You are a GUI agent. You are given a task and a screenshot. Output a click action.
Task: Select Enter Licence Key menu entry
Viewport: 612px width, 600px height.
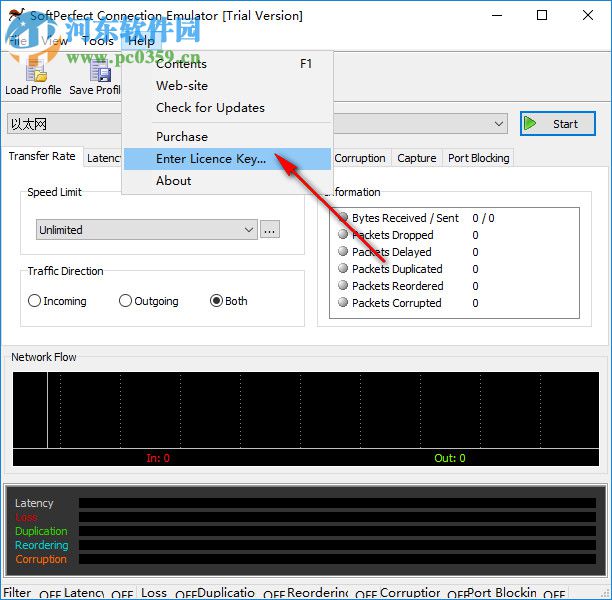click(x=227, y=158)
